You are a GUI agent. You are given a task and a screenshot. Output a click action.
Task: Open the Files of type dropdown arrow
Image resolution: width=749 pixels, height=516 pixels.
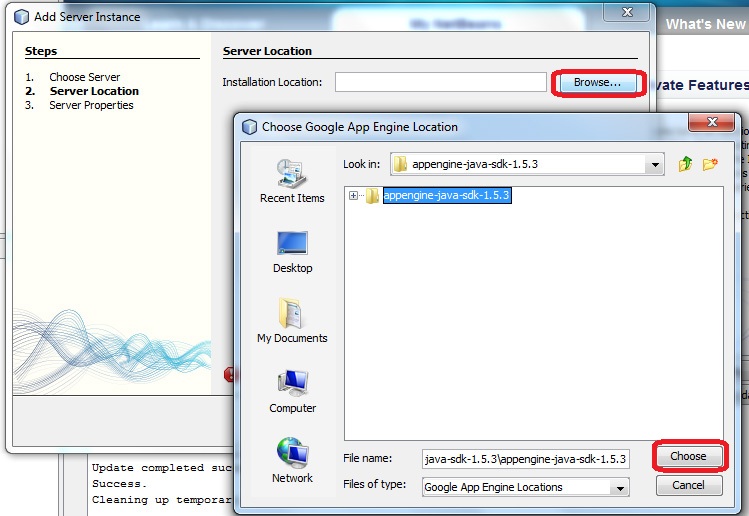pos(620,487)
